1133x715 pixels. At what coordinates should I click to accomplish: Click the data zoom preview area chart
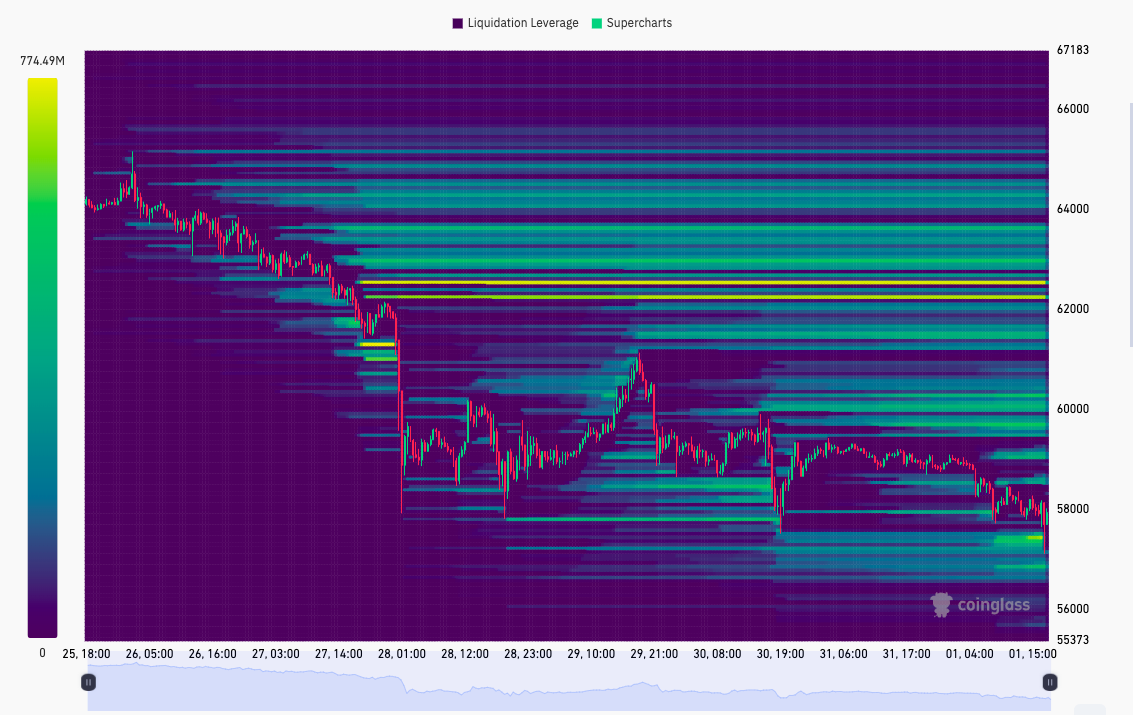click(569, 686)
